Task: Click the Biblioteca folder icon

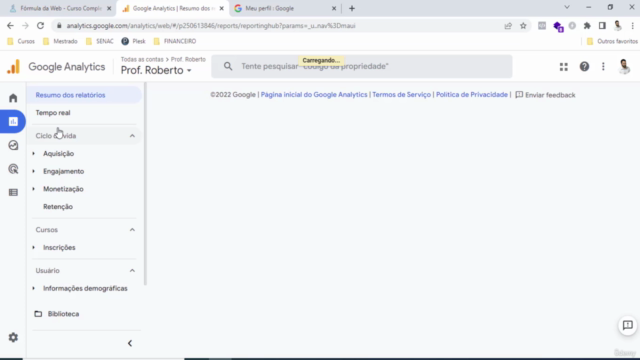Action: pyautogui.click(x=38, y=314)
